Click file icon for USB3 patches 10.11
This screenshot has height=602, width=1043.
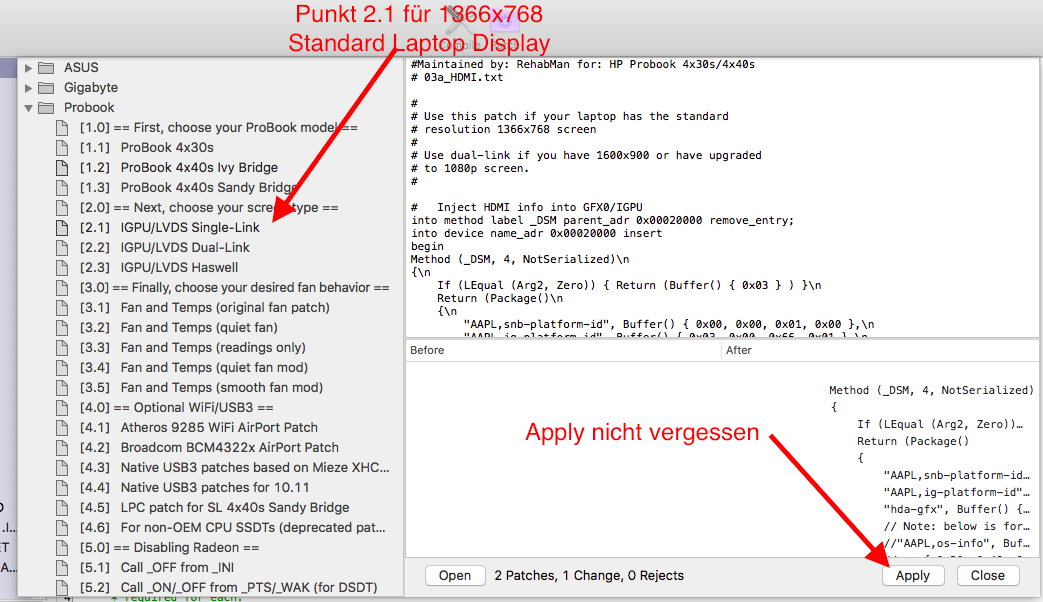62,487
